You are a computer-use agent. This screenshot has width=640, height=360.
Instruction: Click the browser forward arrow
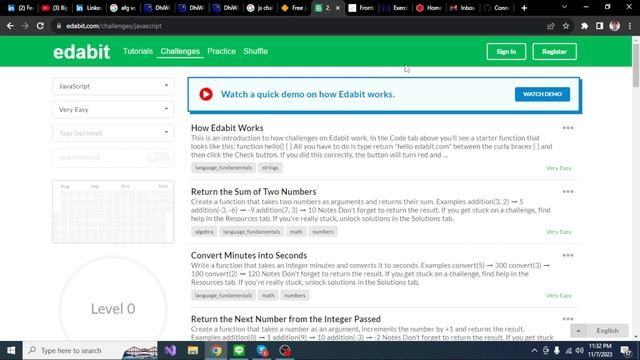pos(25,26)
